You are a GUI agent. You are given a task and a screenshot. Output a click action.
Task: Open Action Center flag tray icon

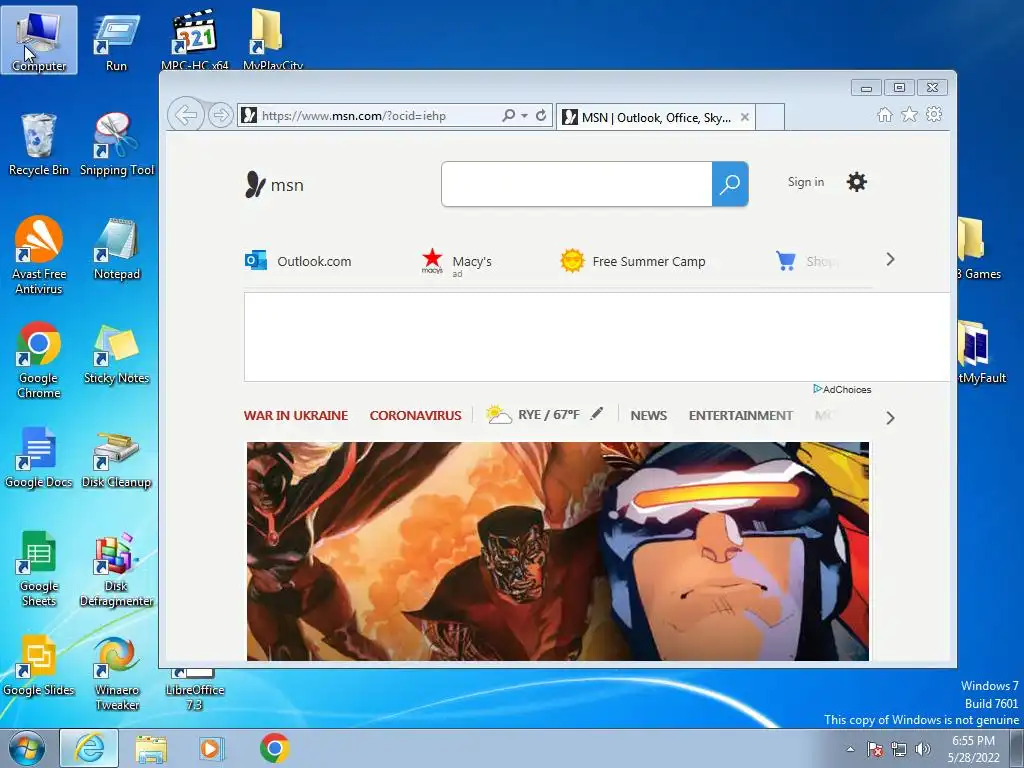874,749
